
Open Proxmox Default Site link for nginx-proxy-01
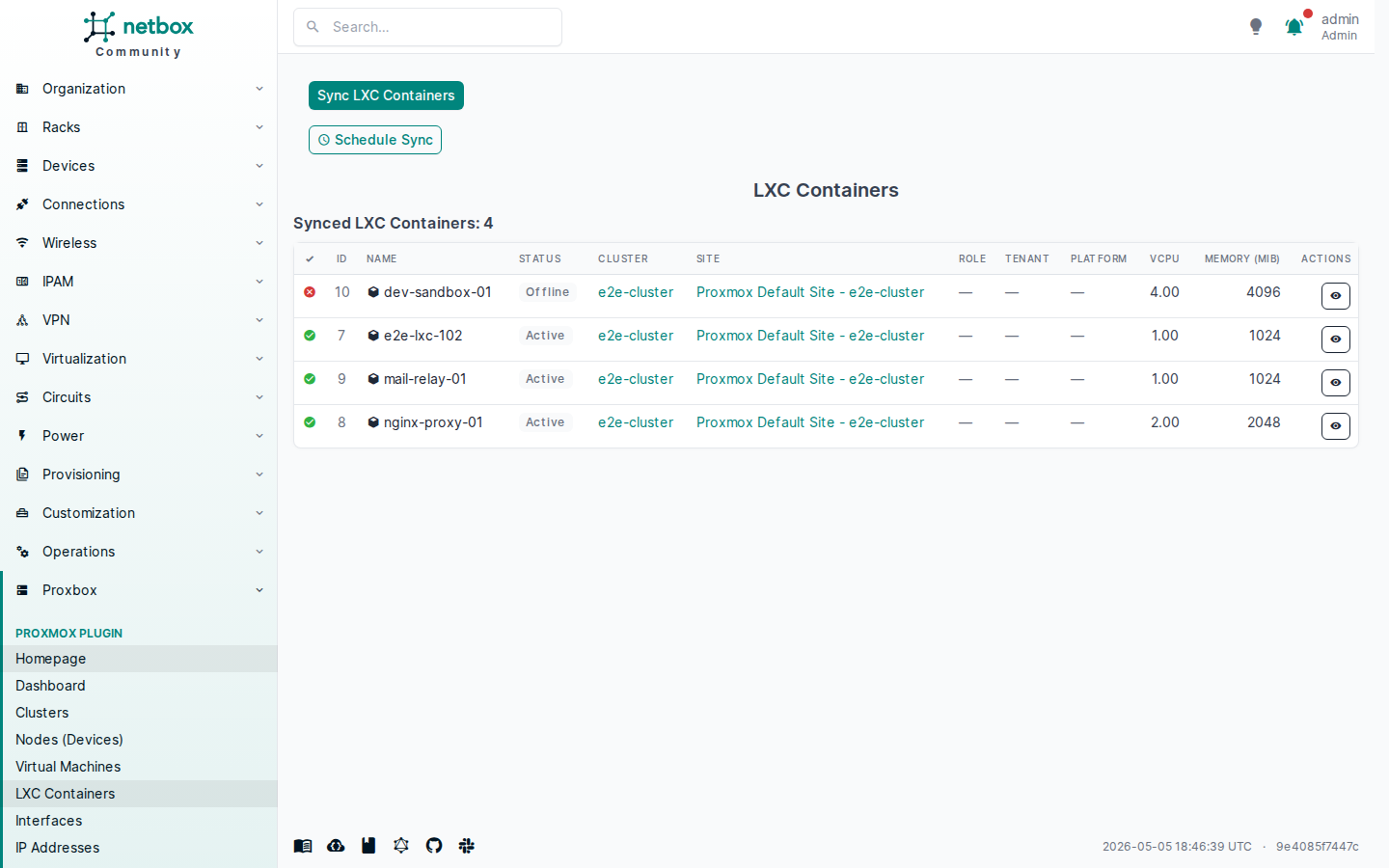pos(810,422)
